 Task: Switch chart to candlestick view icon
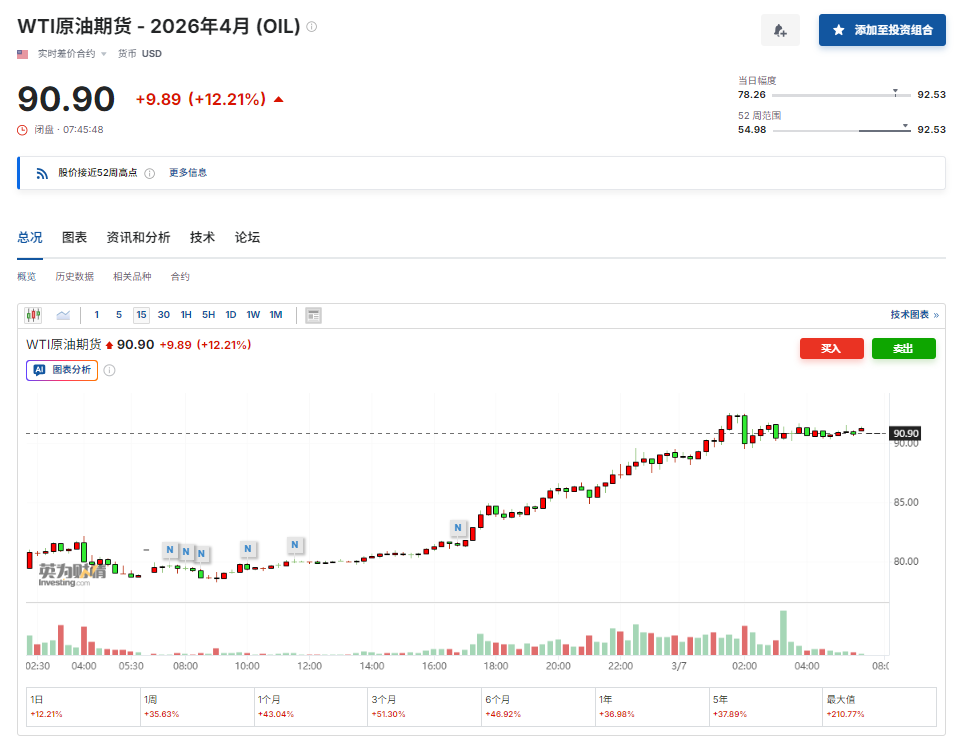tap(34, 315)
